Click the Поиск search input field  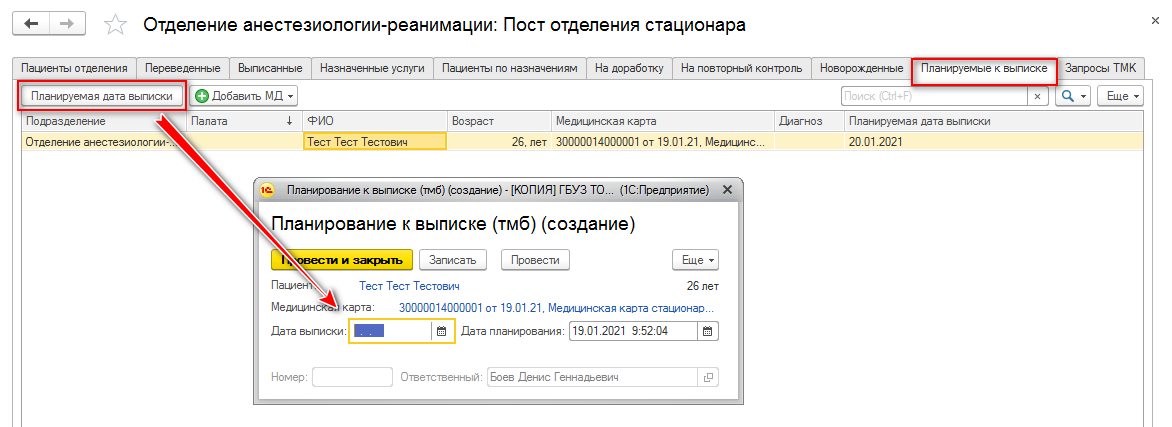(x=934, y=96)
